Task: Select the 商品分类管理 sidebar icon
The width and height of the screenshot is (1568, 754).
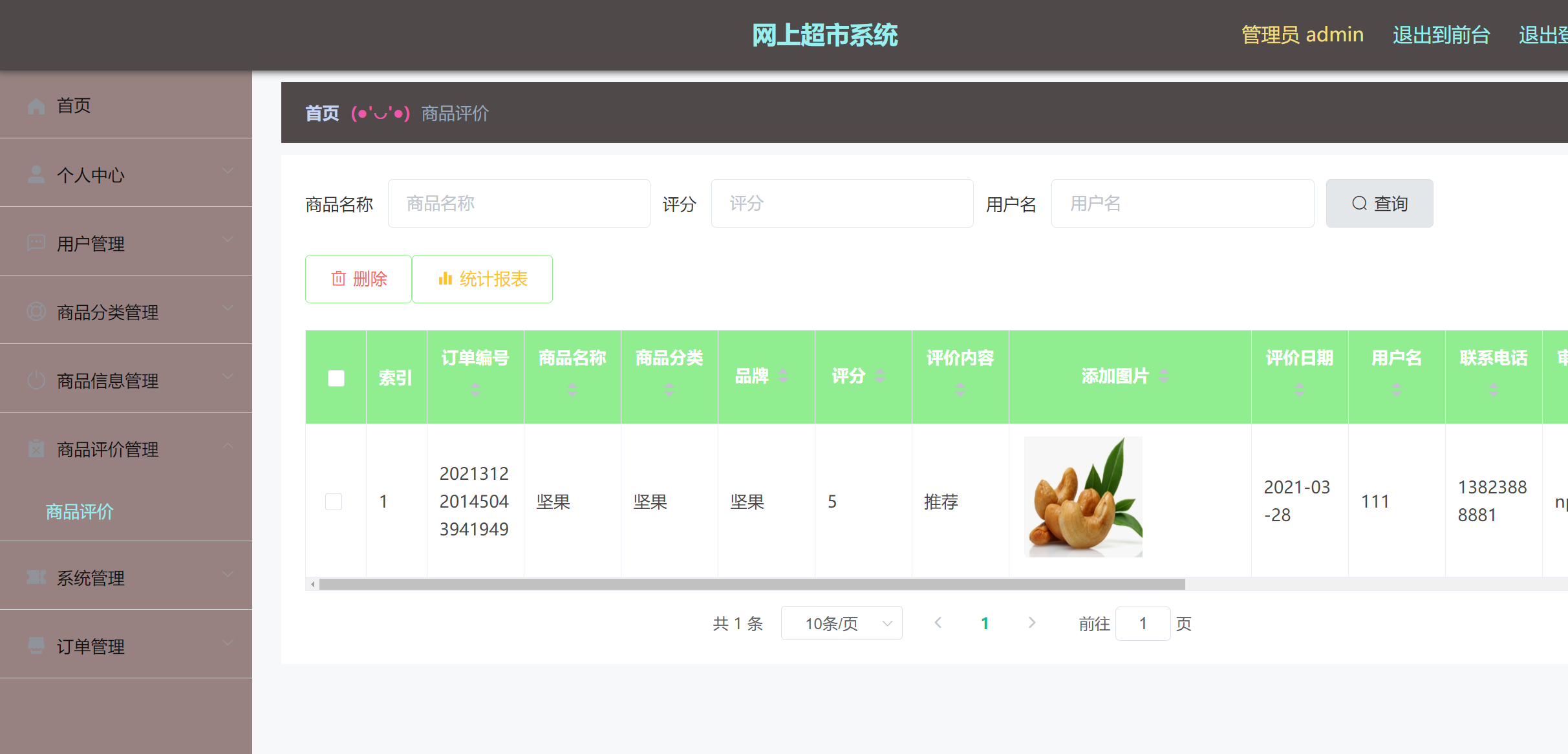Action: tap(35, 312)
